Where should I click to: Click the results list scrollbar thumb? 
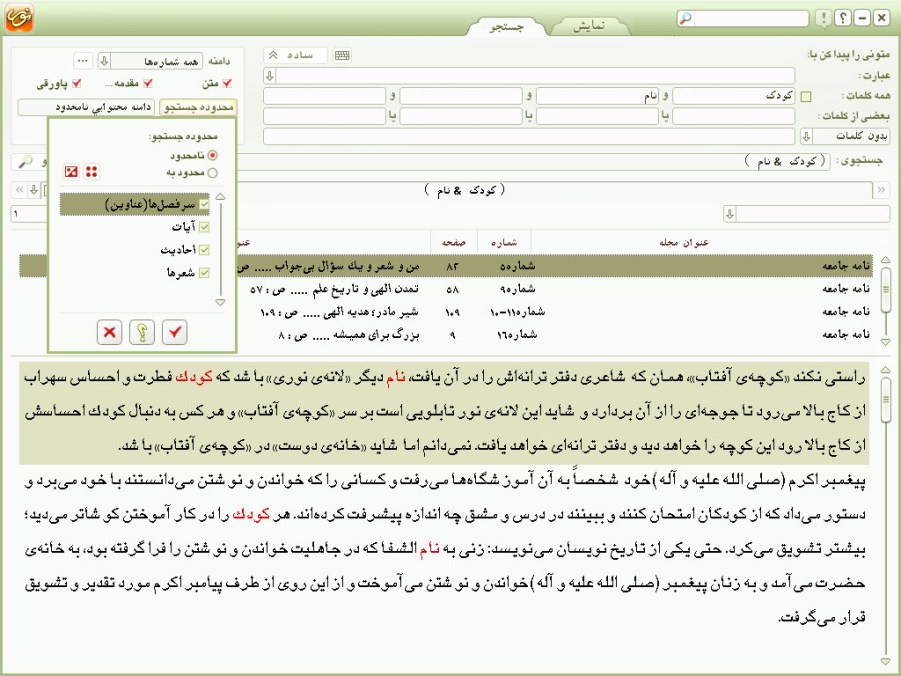click(x=885, y=290)
